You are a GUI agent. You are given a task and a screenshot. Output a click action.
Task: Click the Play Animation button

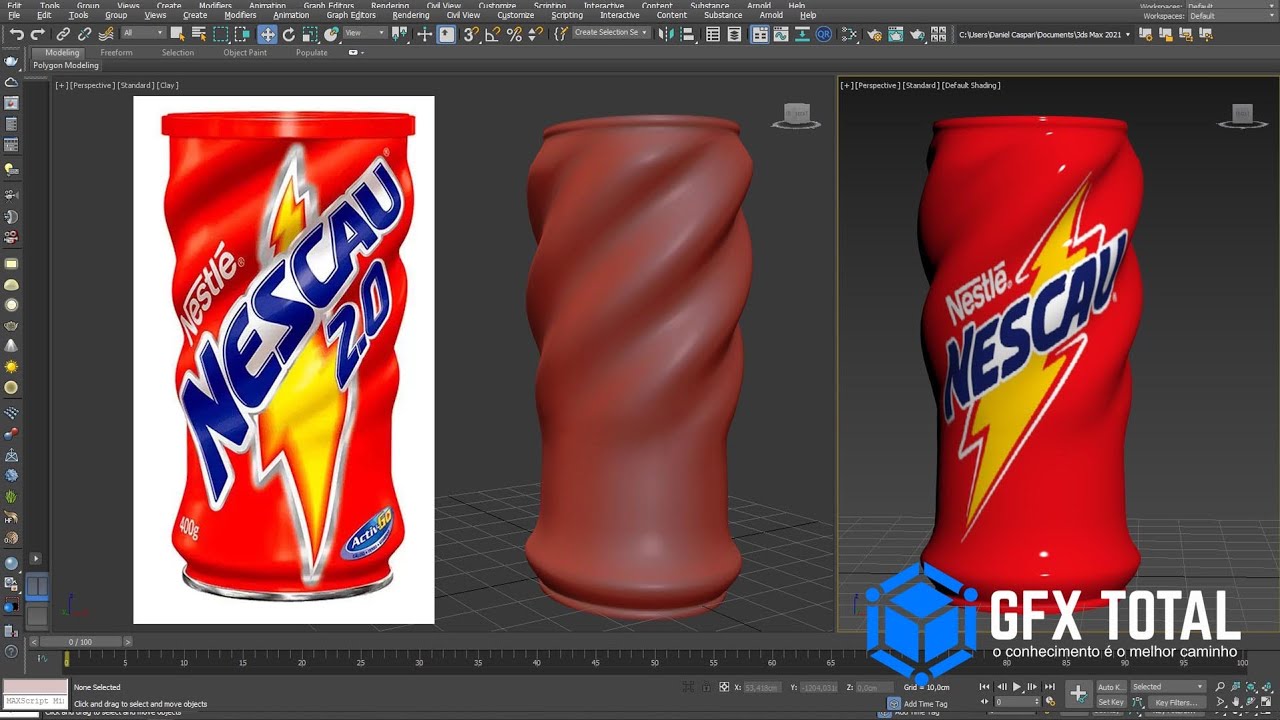pos(1017,687)
